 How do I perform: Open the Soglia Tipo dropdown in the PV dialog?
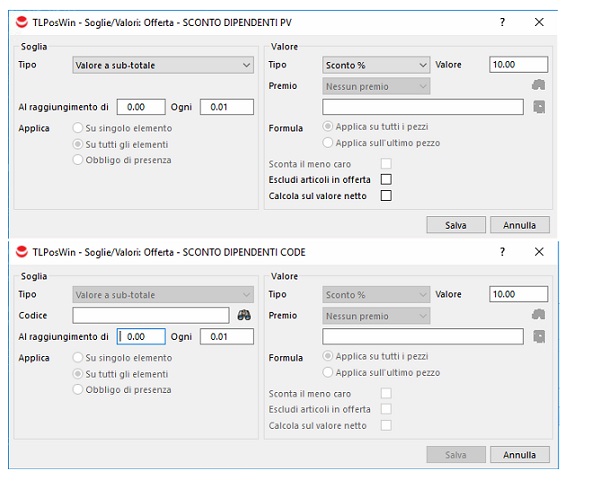click(x=163, y=65)
